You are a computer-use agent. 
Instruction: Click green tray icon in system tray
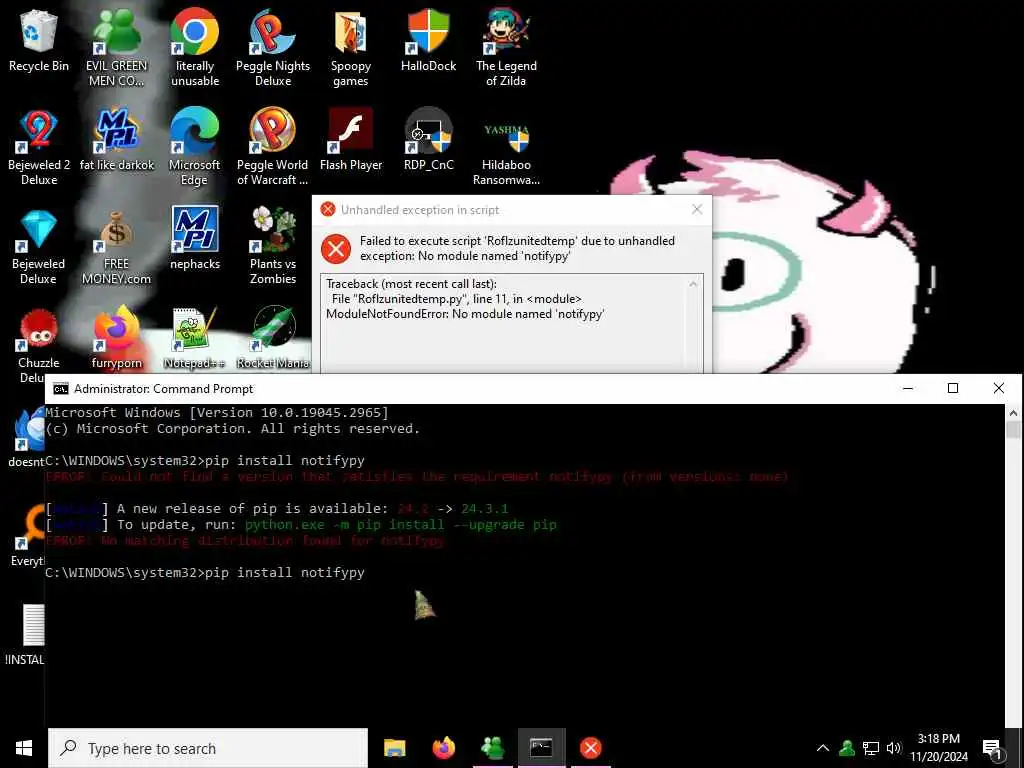point(847,748)
